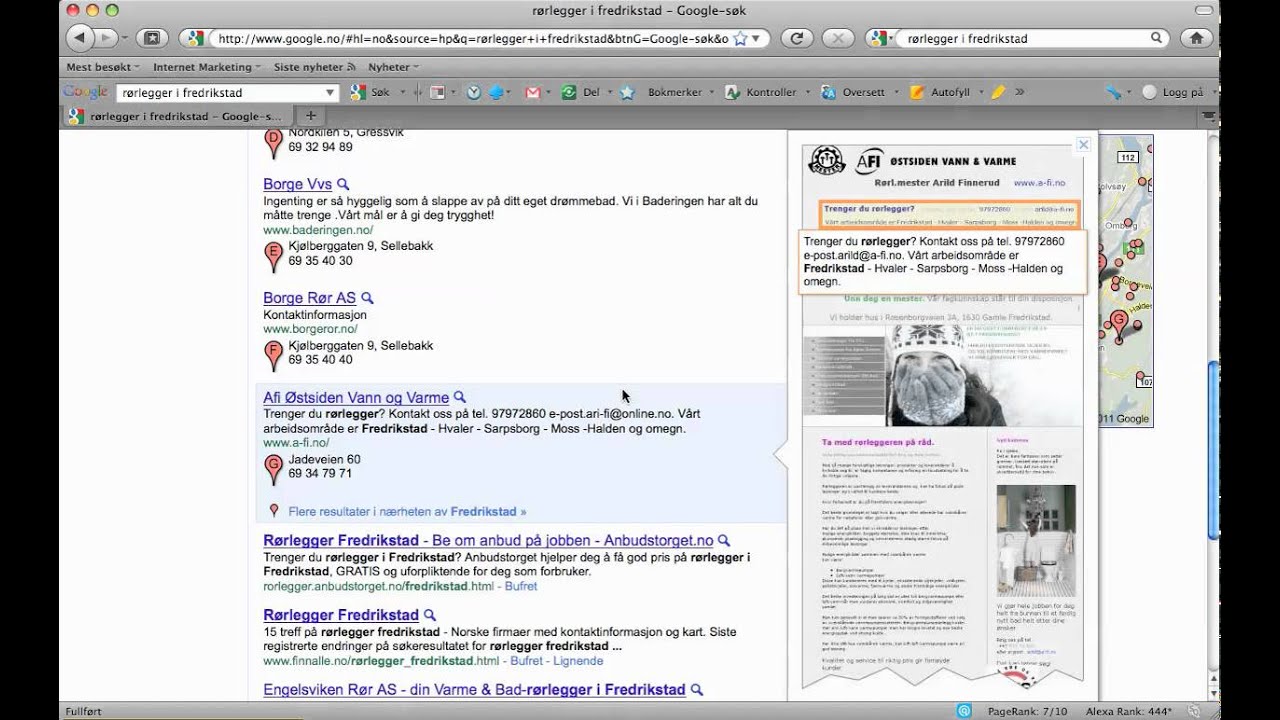Open the URL bar history dropdown arrow
The height and width of the screenshot is (720, 1280).
click(756, 38)
